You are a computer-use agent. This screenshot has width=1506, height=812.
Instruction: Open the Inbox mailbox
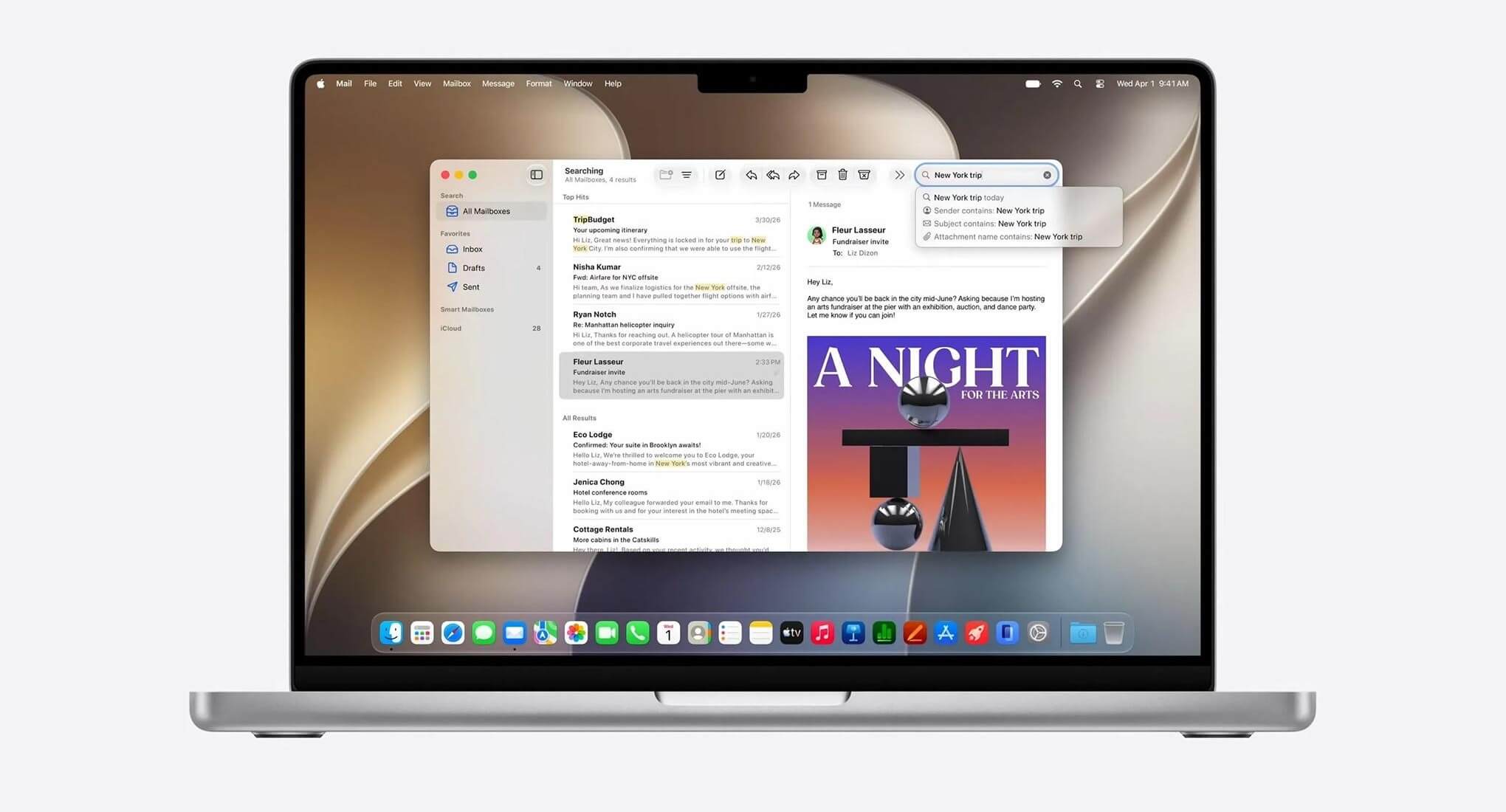click(492, 250)
